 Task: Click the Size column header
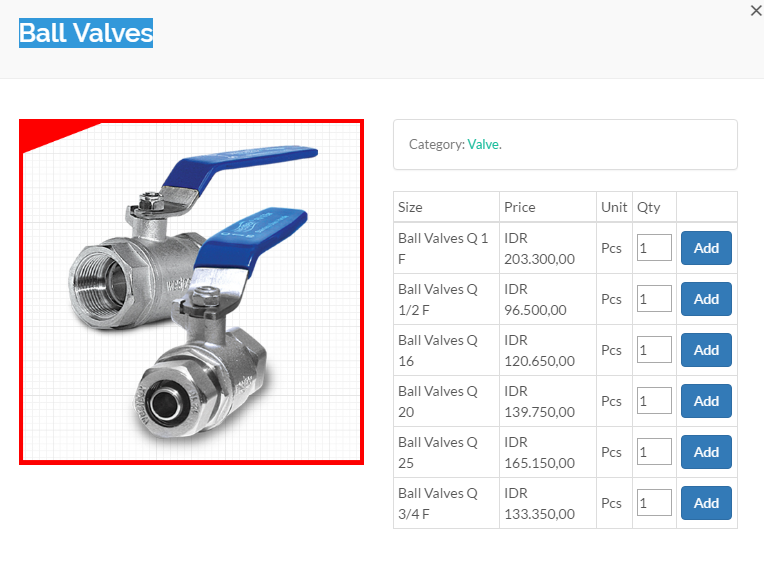click(x=410, y=207)
